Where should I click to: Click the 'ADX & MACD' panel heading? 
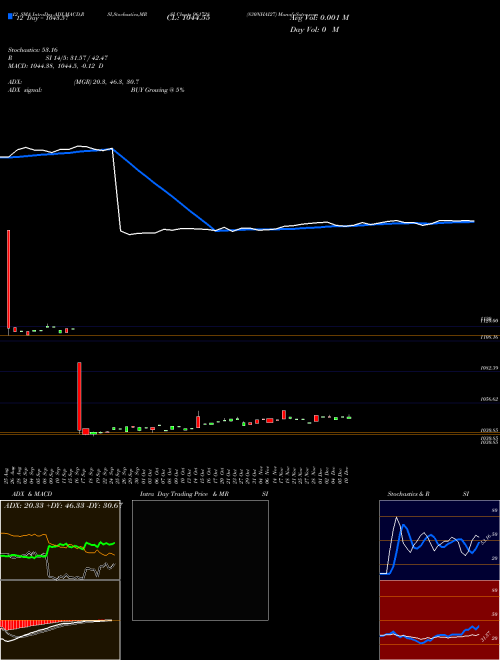pyautogui.click(x=32, y=494)
